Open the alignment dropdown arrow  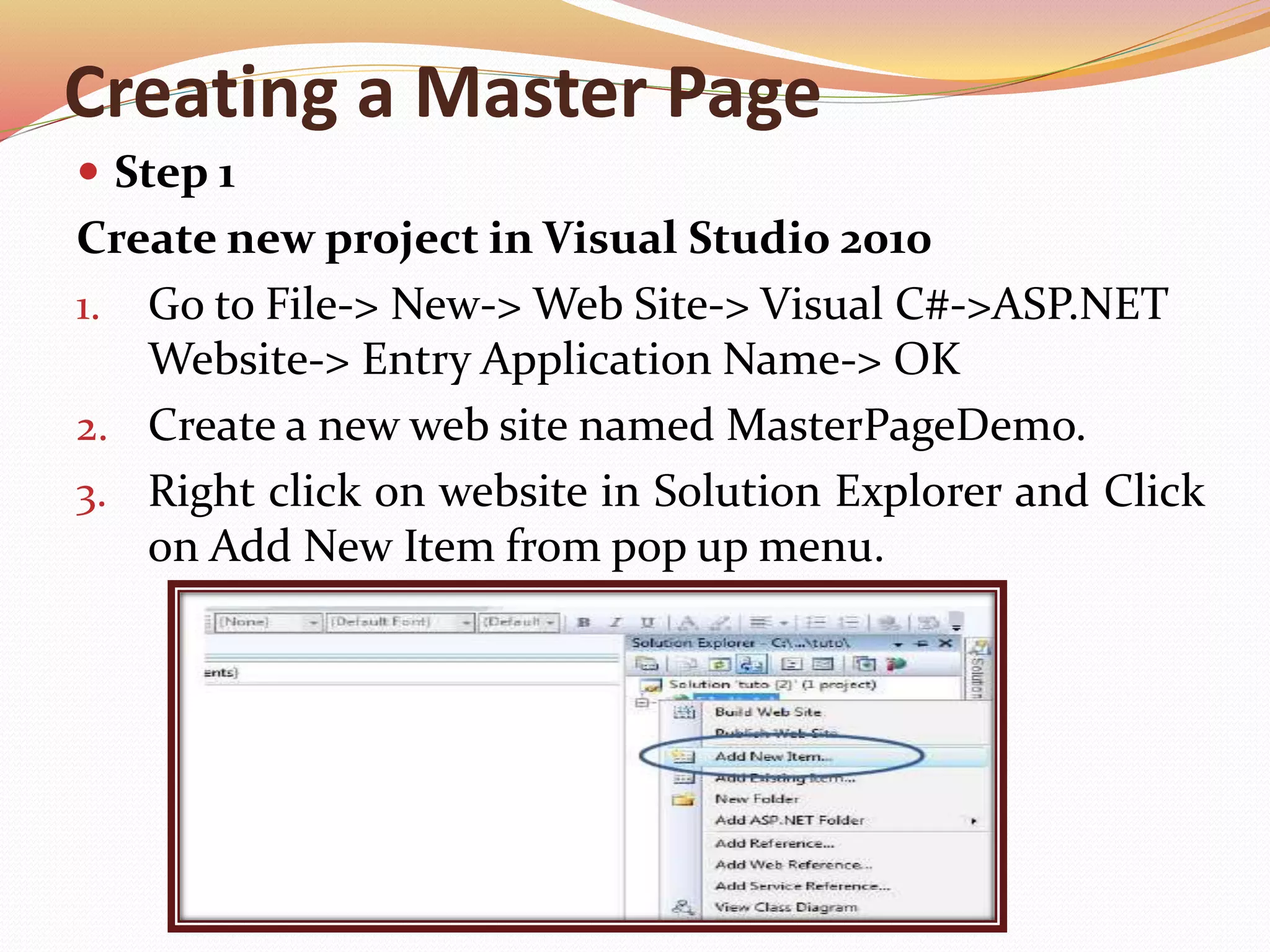[784, 623]
